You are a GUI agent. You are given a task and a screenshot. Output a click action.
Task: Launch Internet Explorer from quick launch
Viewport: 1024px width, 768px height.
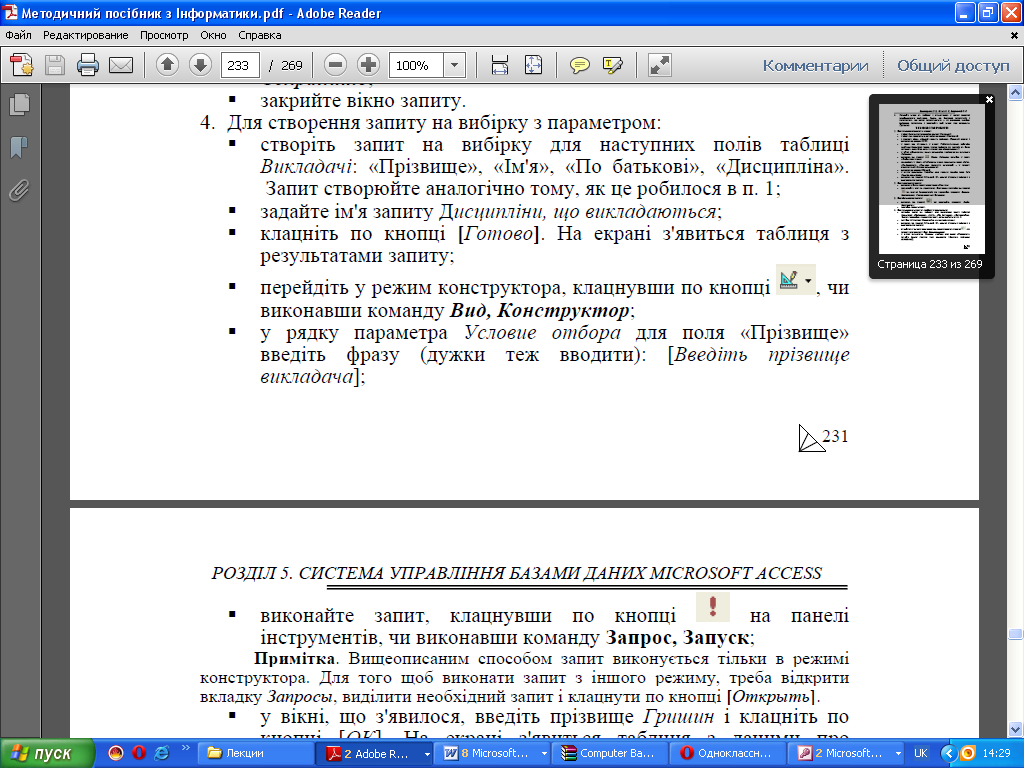161,753
